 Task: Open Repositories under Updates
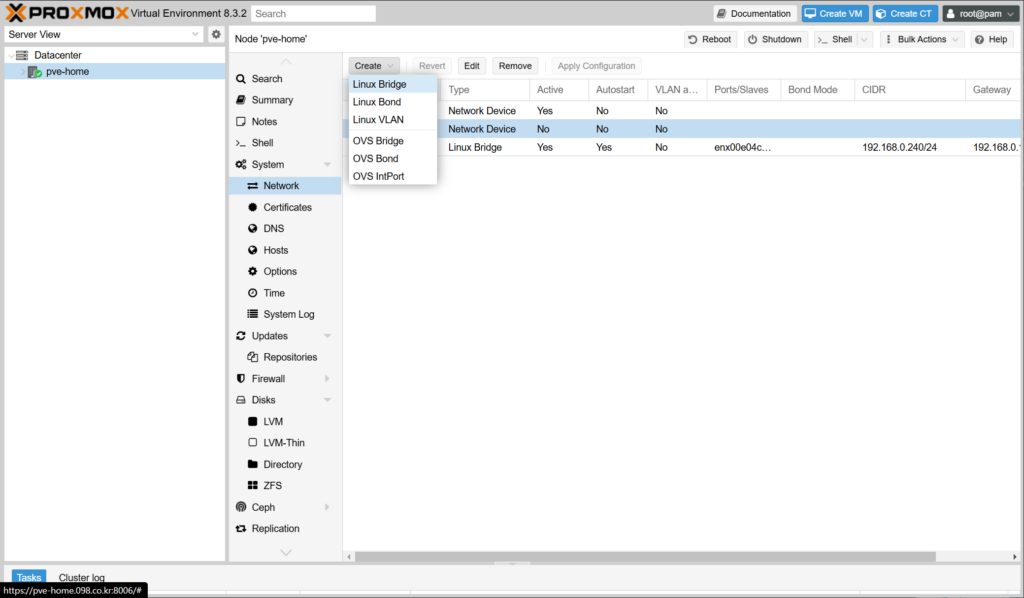[x=290, y=357]
